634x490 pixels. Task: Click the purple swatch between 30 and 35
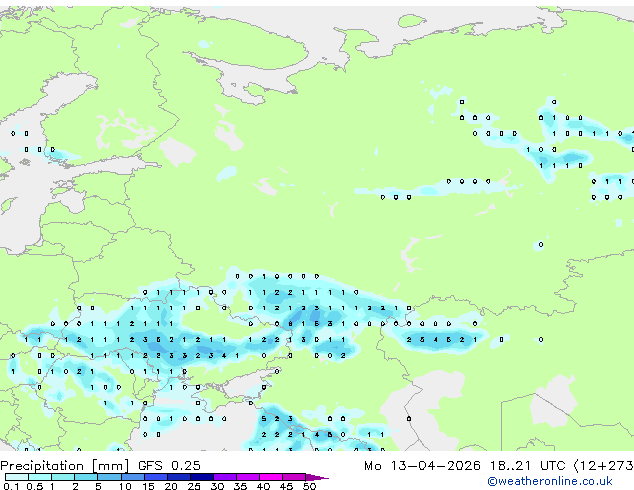(x=225, y=477)
